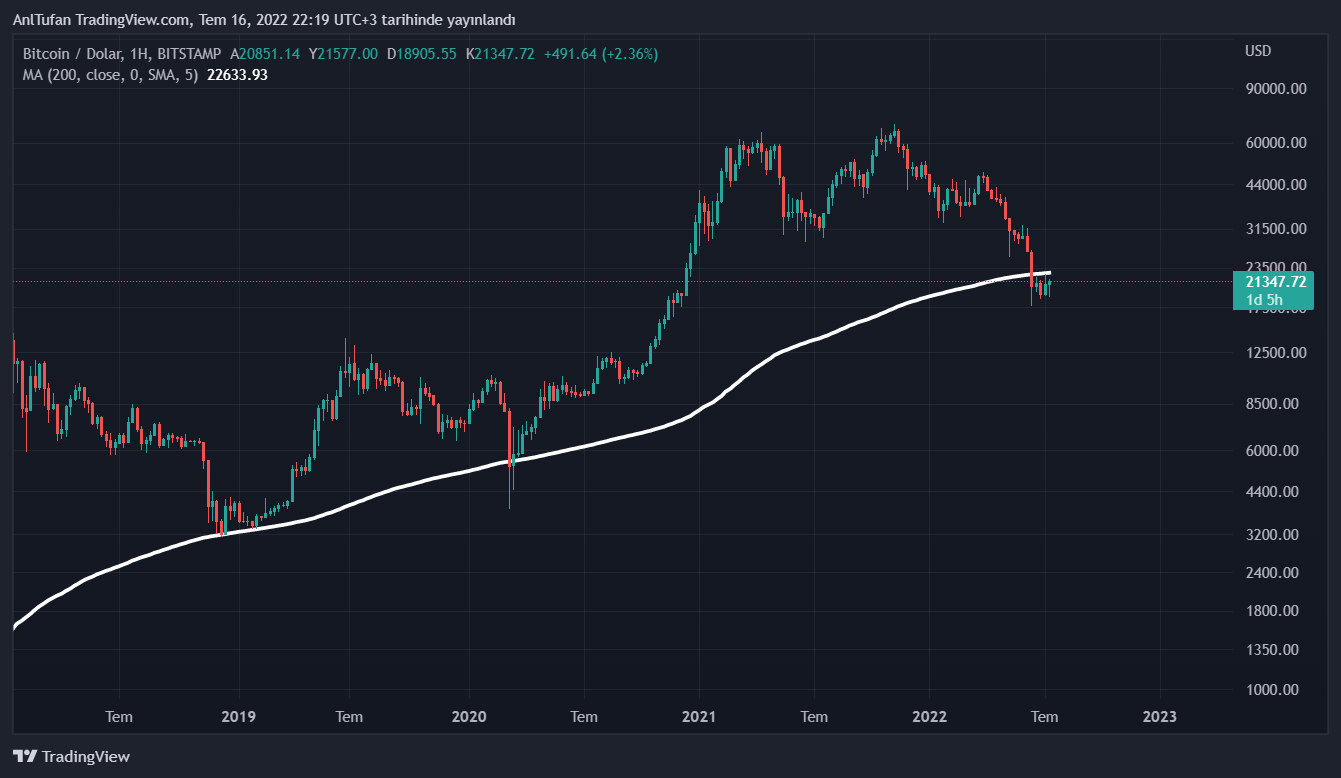
Task: Click the 90000.00 price axis label
Action: coord(1275,89)
